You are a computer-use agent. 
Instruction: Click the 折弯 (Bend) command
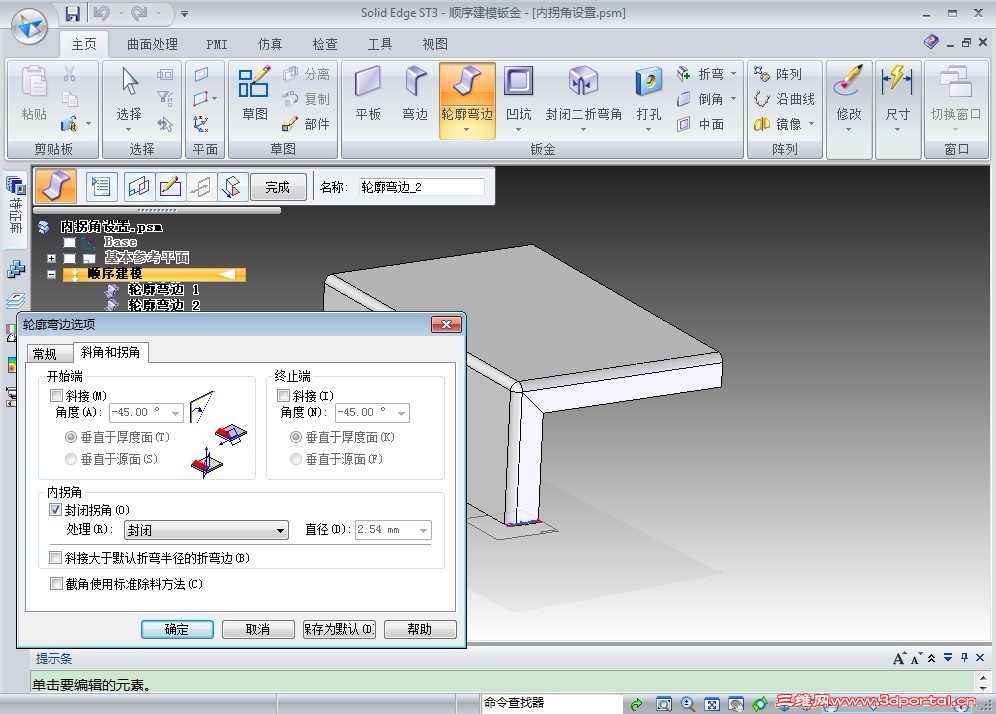coord(701,74)
